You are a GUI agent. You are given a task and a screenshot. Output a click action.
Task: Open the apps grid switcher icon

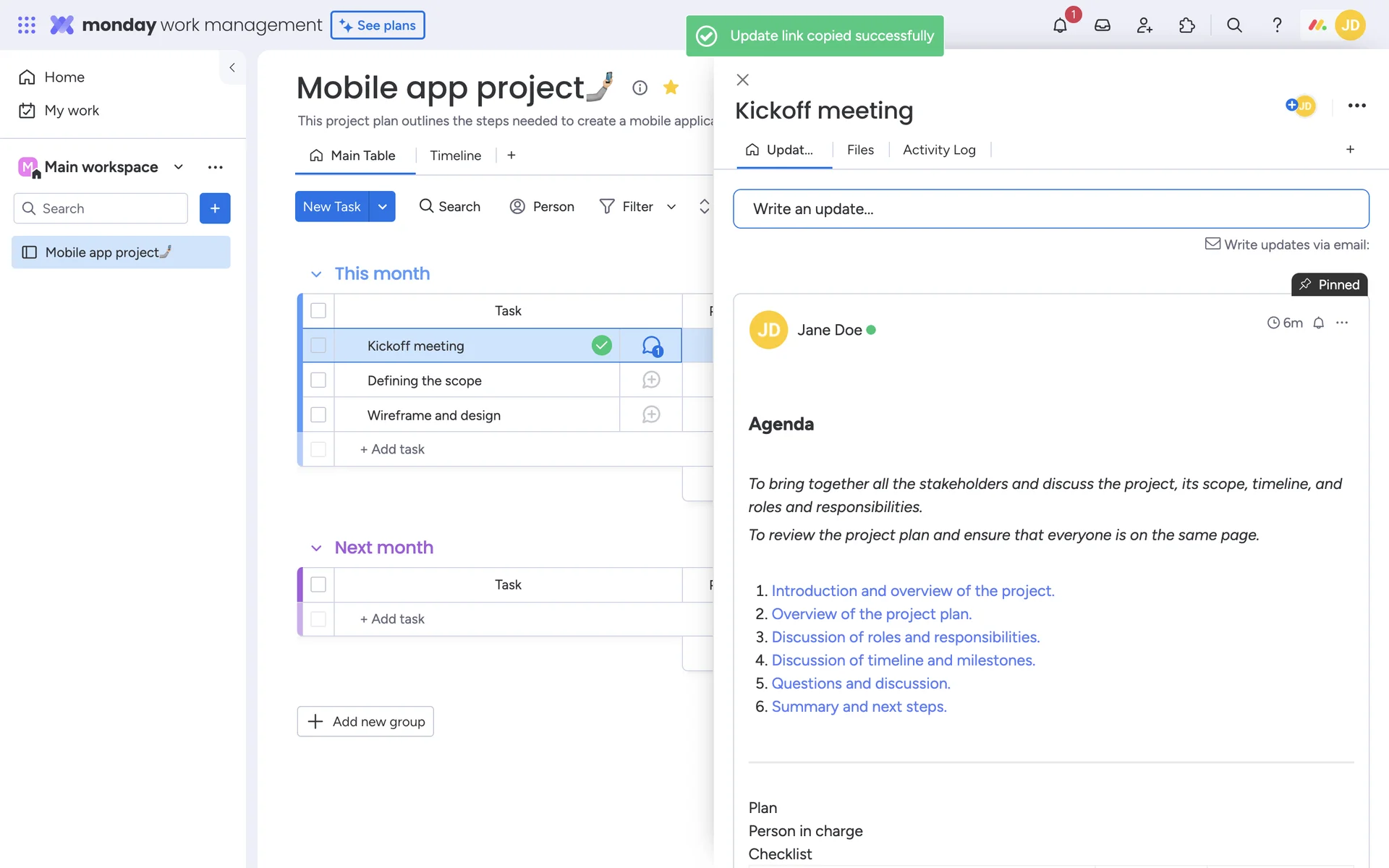point(27,25)
